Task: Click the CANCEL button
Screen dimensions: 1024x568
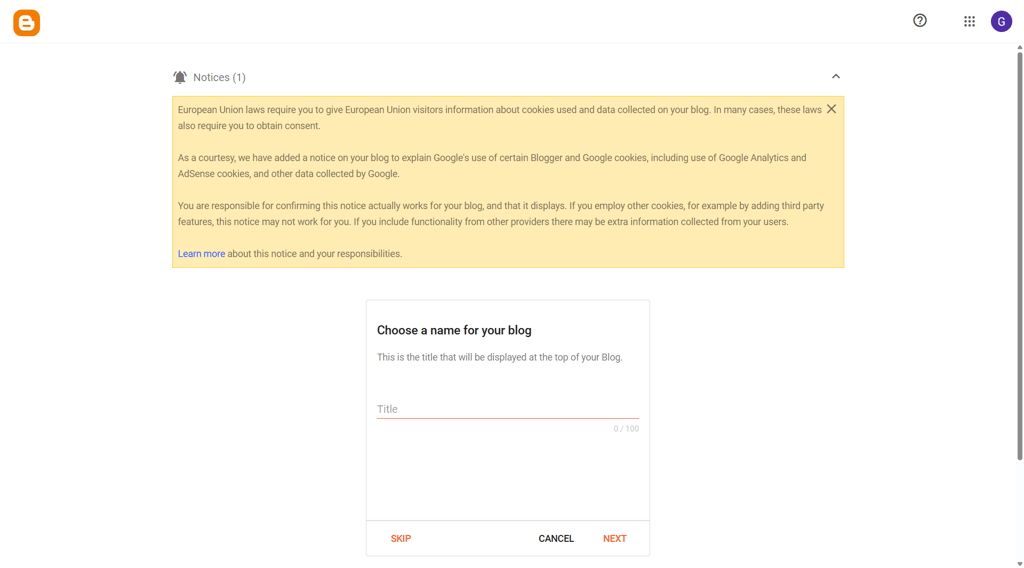Action: point(556,539)
